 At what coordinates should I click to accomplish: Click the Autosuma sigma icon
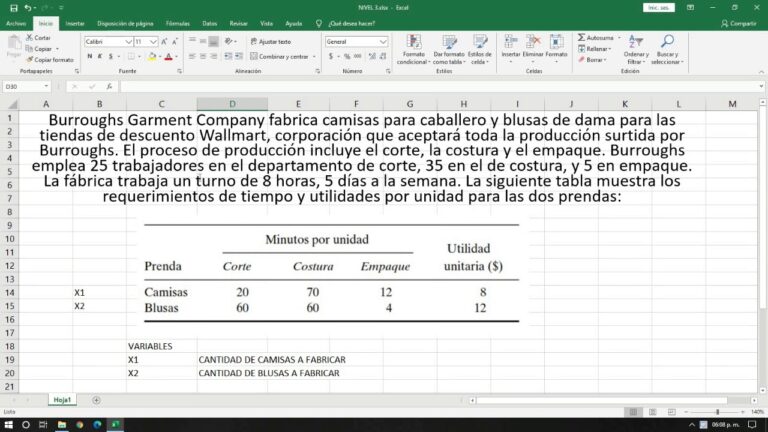click(x=582, y=37)
